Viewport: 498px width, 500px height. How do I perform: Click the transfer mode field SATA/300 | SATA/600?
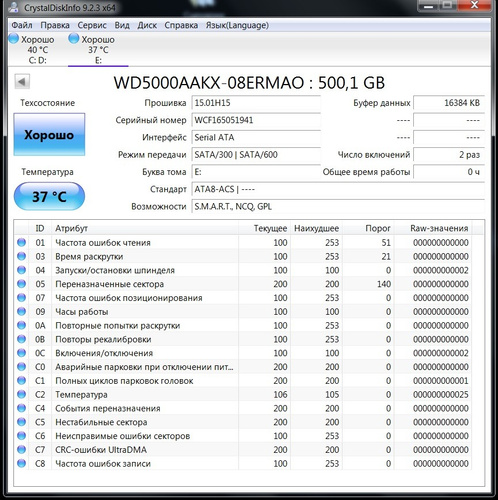[256, 155]
